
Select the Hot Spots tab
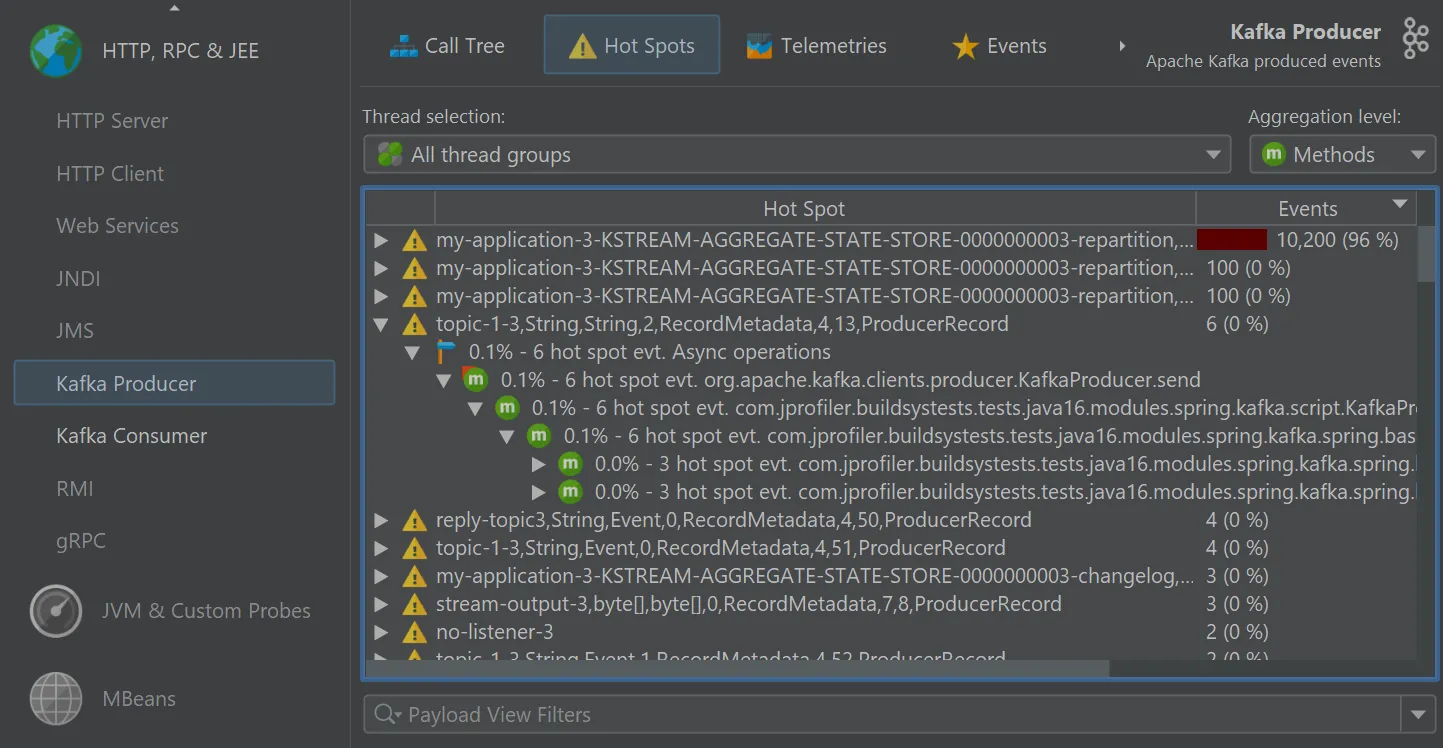(632, 45)
